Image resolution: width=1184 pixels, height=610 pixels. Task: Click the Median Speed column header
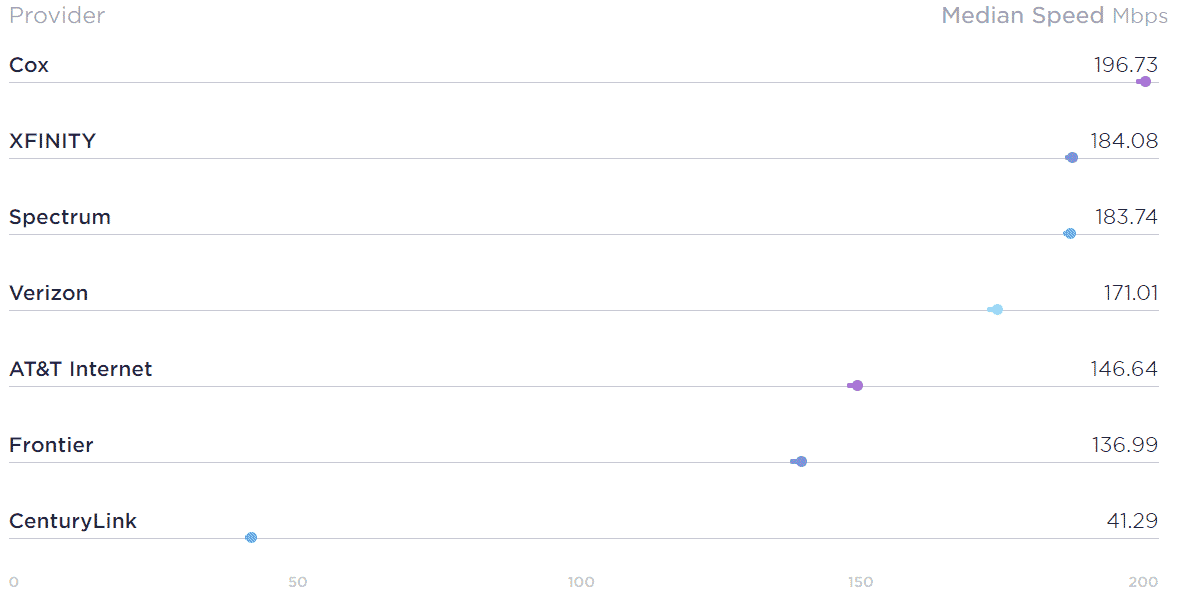point(1055,16)
